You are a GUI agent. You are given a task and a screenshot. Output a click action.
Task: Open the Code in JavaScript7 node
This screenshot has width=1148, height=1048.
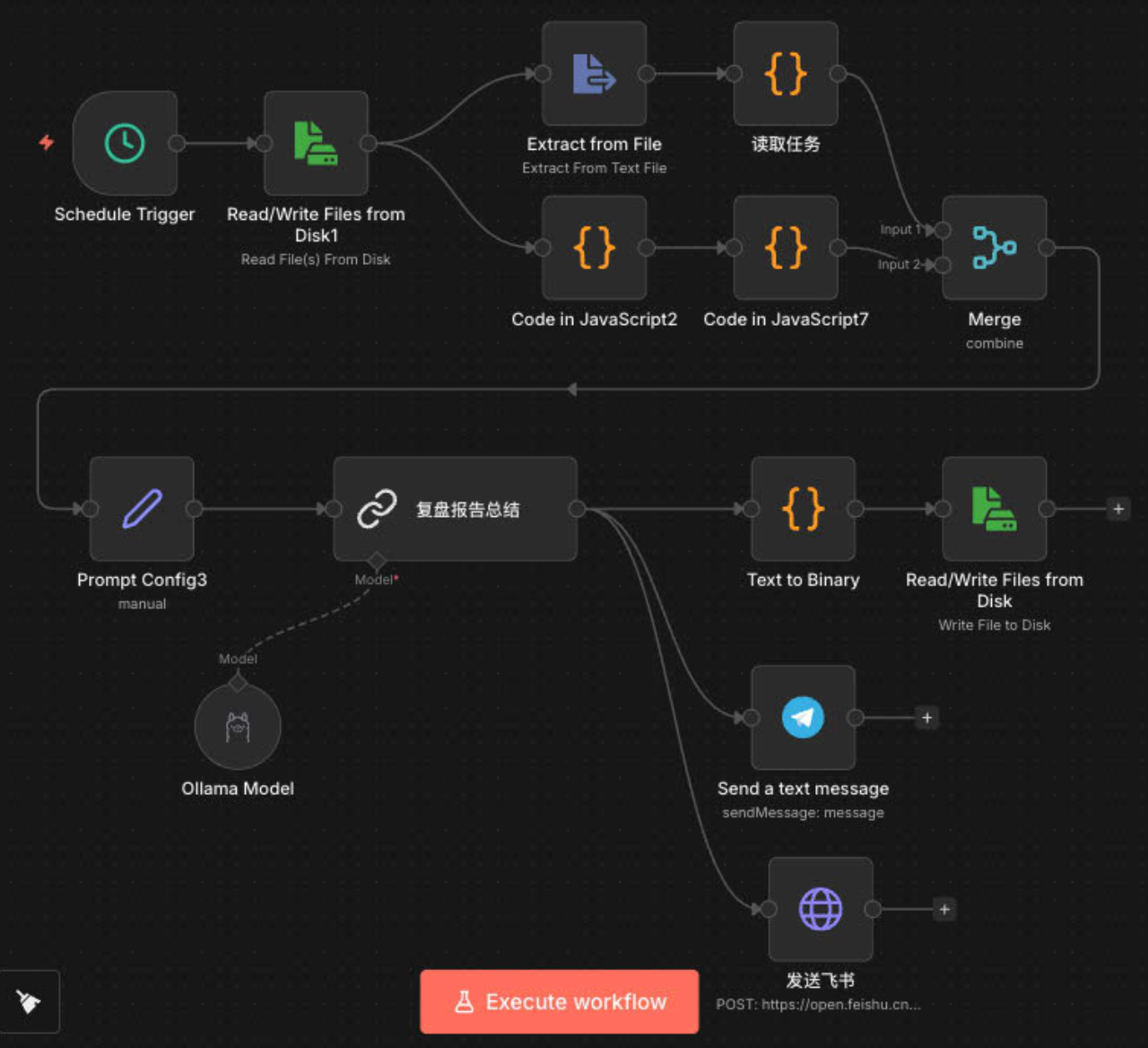(x=786, y=248)
